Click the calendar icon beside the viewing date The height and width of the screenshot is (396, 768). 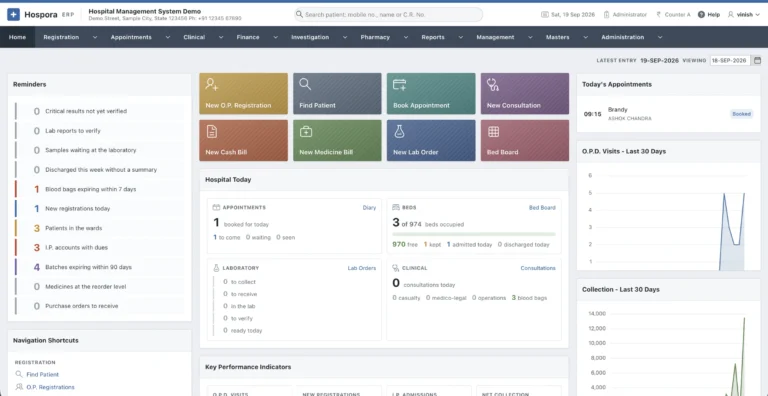[x=757, y=60]
